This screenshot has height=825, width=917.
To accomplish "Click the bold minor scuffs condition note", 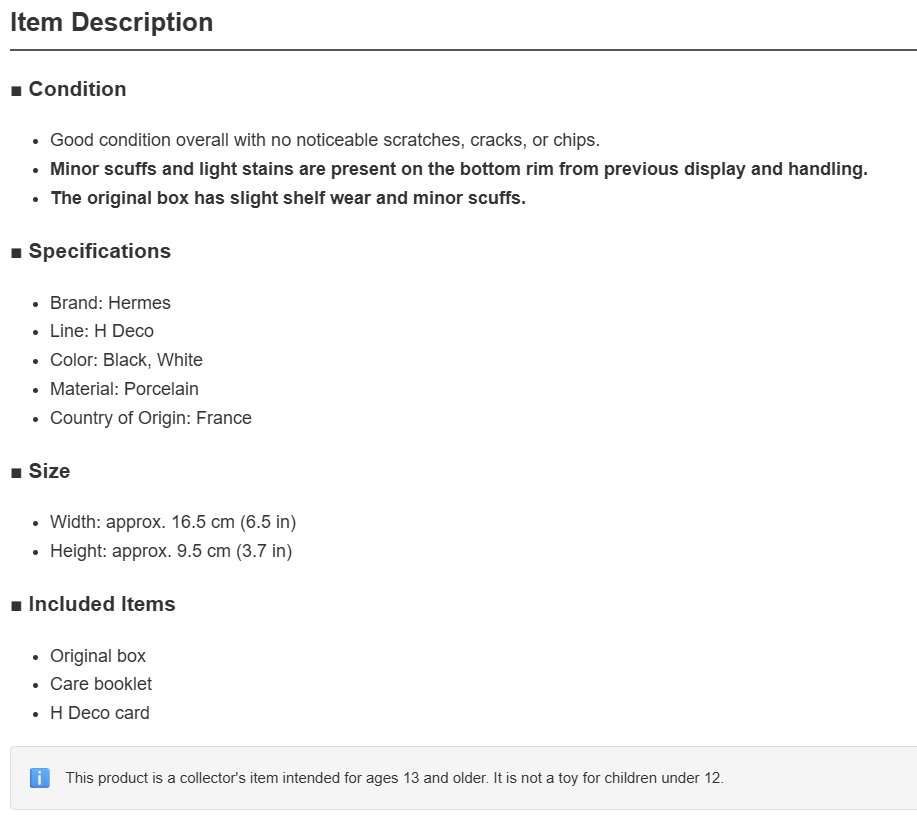I will 458,169.
